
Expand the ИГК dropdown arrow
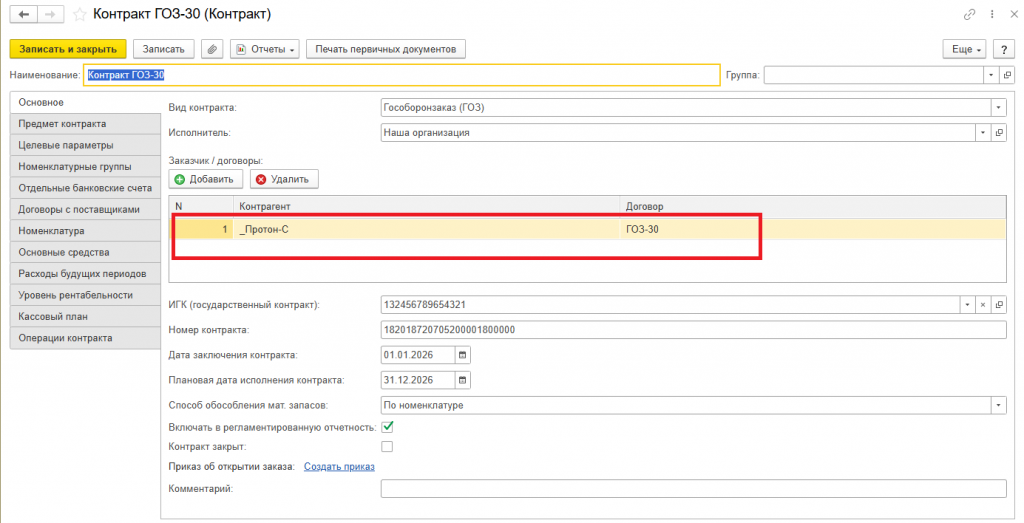[x=967, y=305]
